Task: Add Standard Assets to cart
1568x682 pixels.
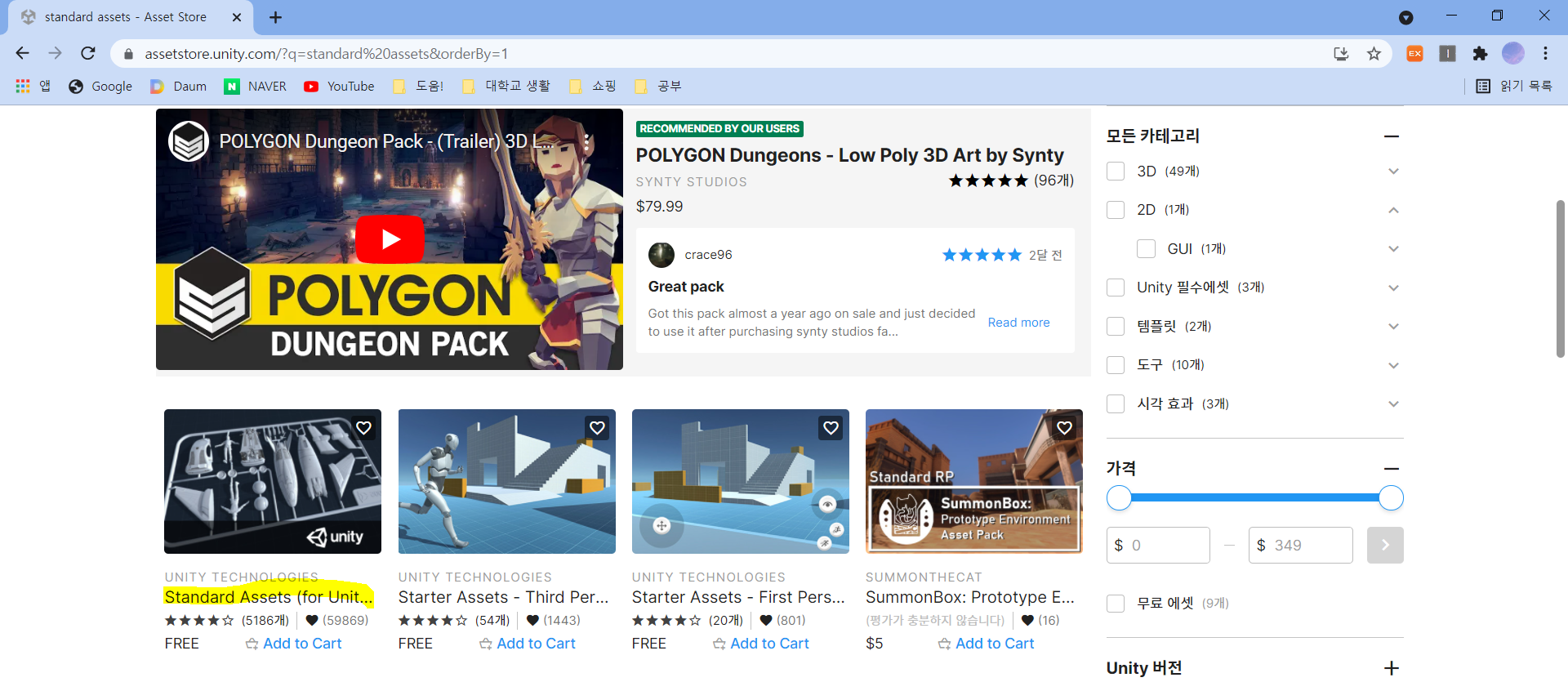Action: tap(293, 644)
